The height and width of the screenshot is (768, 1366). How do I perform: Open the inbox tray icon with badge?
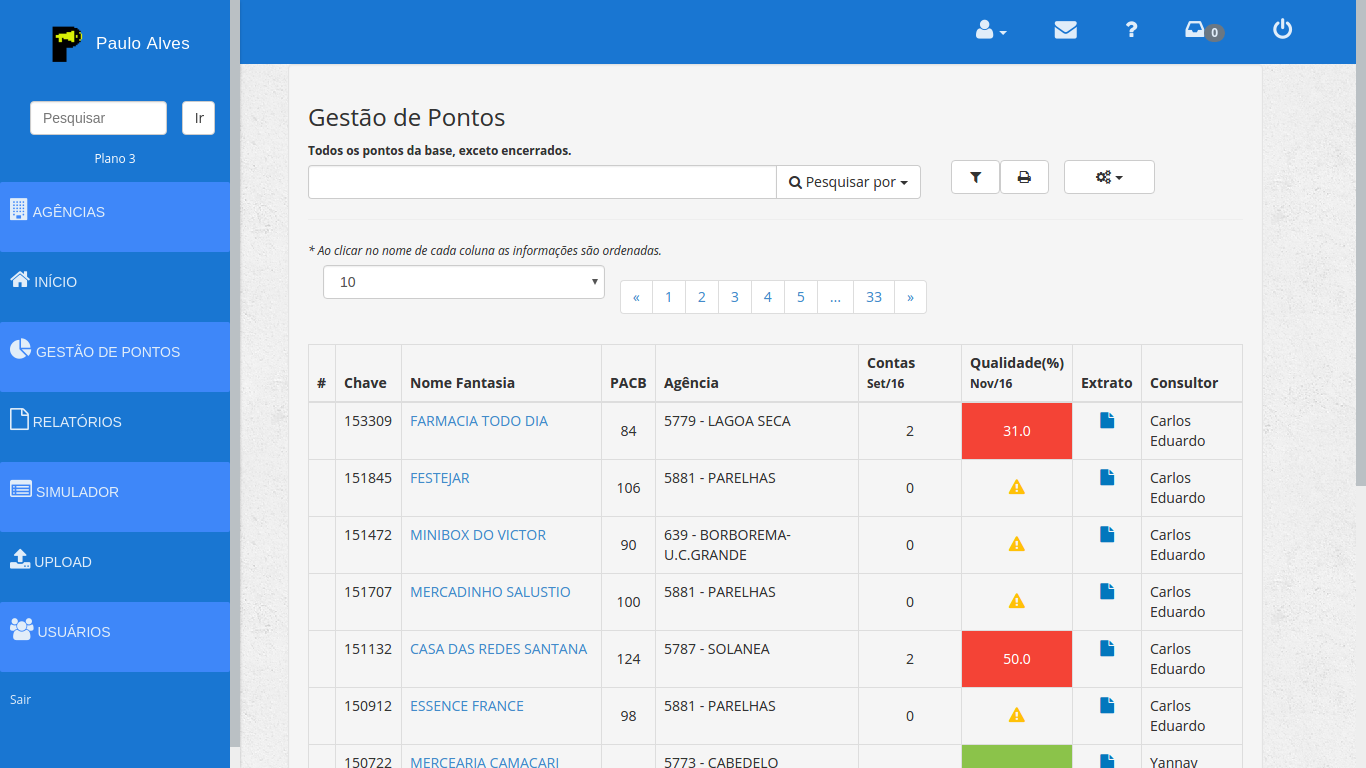click(x=1204, y=31)
